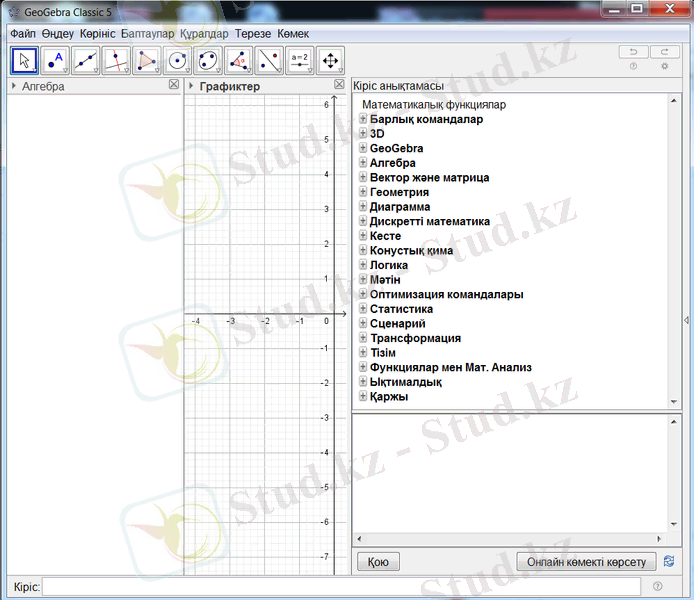Select the Reflect about line tool

(269, 61)
